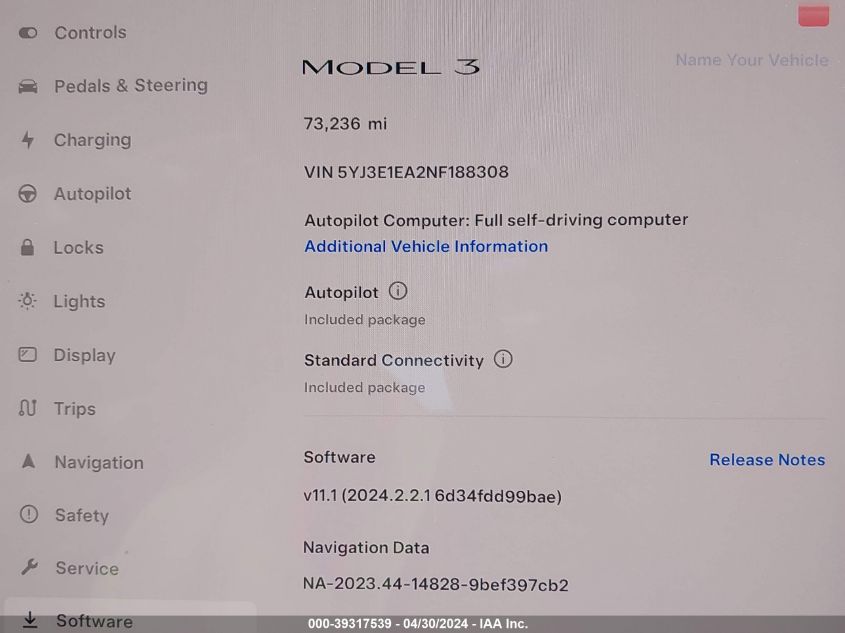Show Standard Connectivity info circle
845x633 pixels.
click(x=503, y=359)
